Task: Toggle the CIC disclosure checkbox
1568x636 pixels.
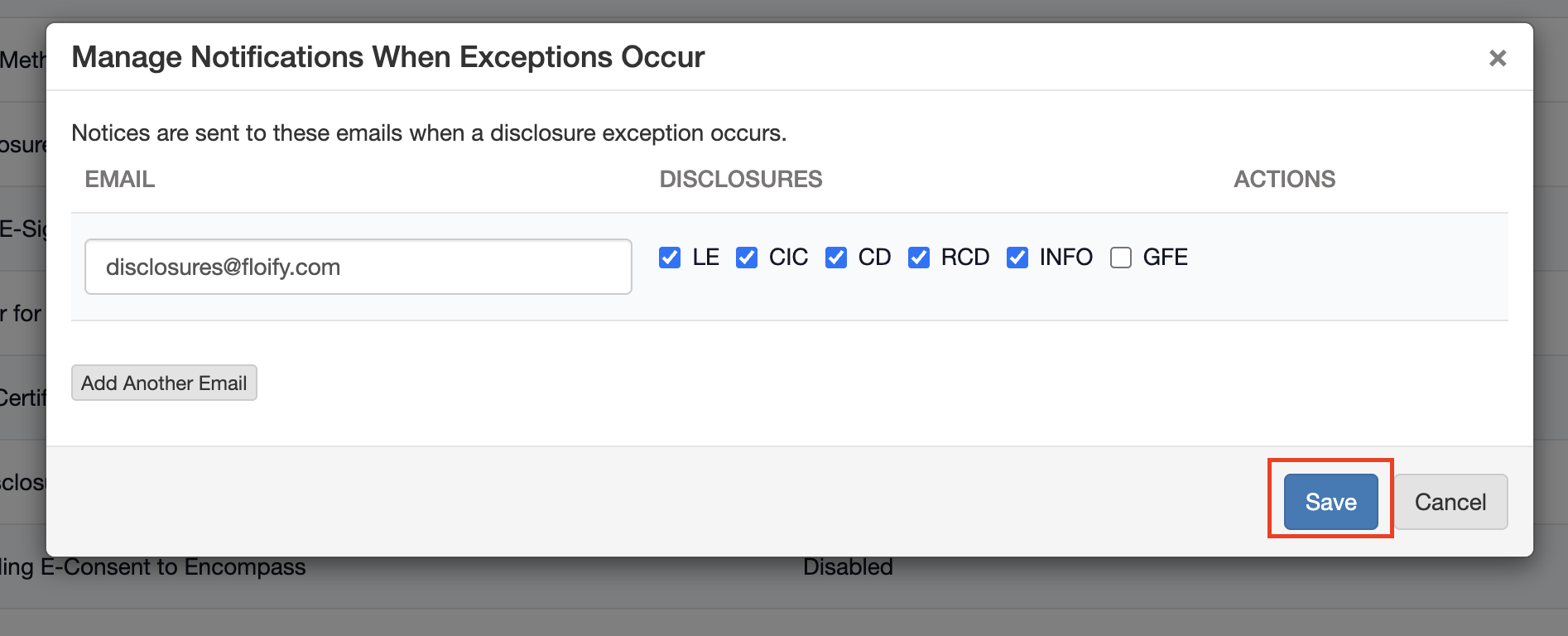Action: (x=747, y=258)
